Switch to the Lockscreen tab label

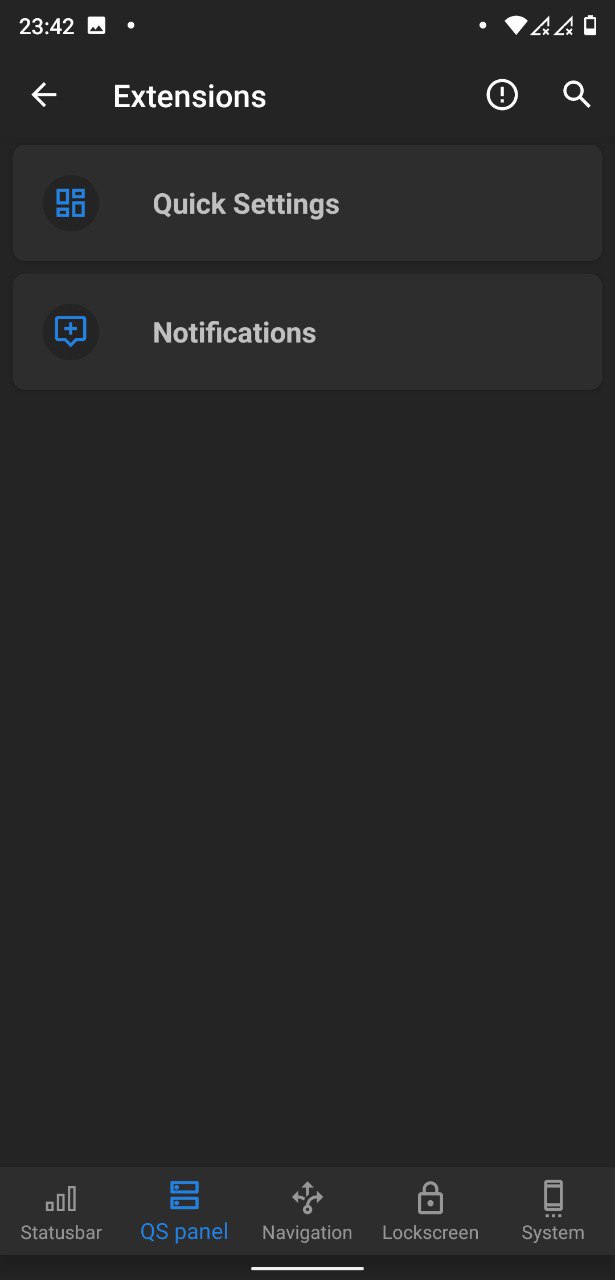[430, 1233]
